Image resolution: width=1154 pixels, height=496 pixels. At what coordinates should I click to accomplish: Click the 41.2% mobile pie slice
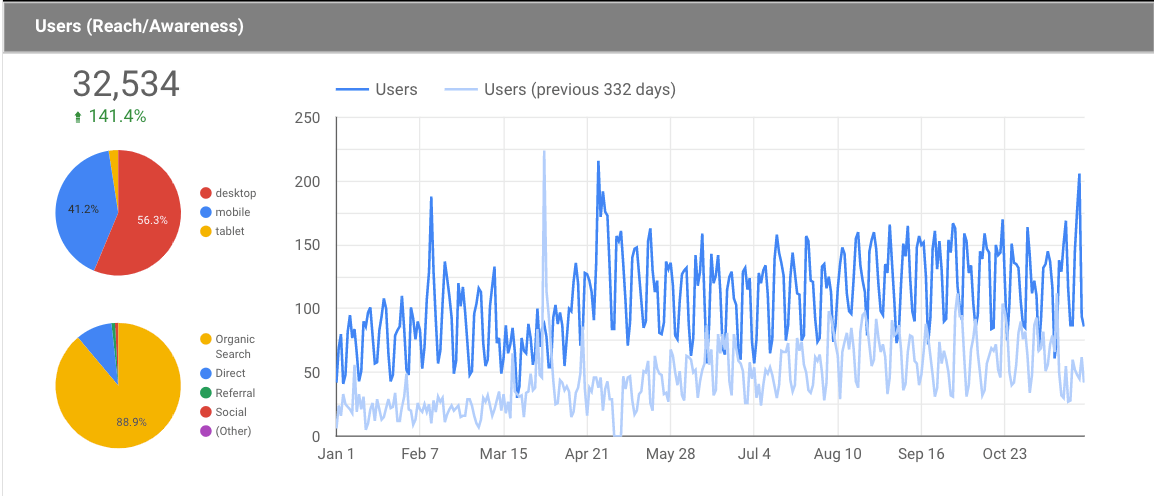(81, 210)
